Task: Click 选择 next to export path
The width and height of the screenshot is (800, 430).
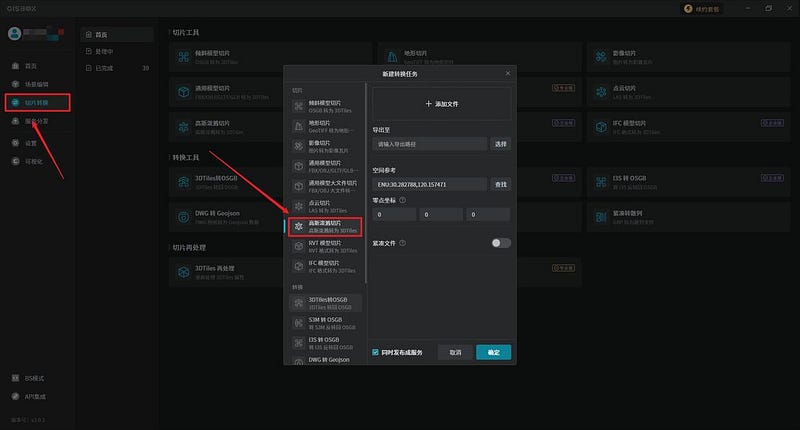Action: click(x=501, y=144)
